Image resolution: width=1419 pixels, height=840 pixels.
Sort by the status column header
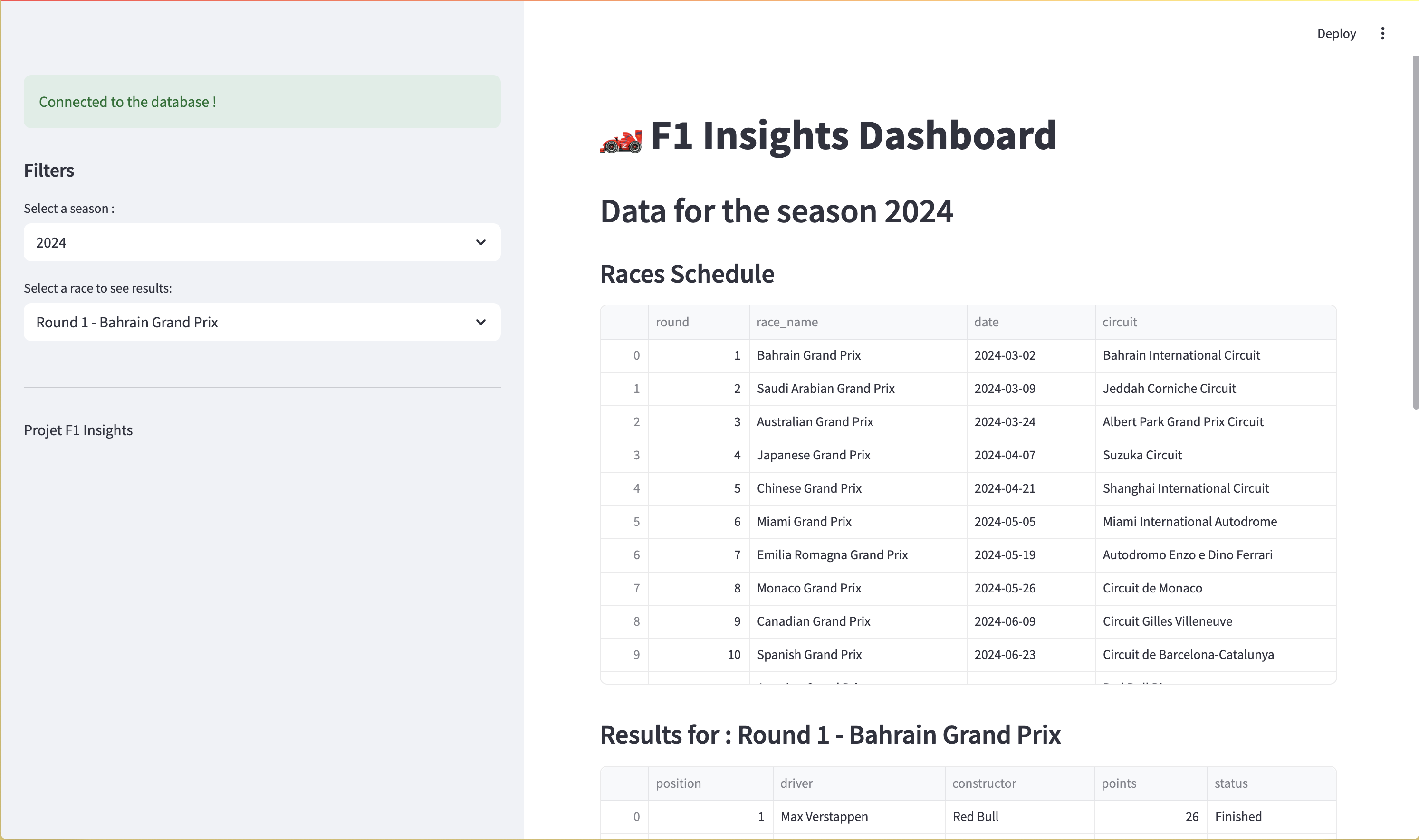pyautogui.click(x=1272, y=783)
